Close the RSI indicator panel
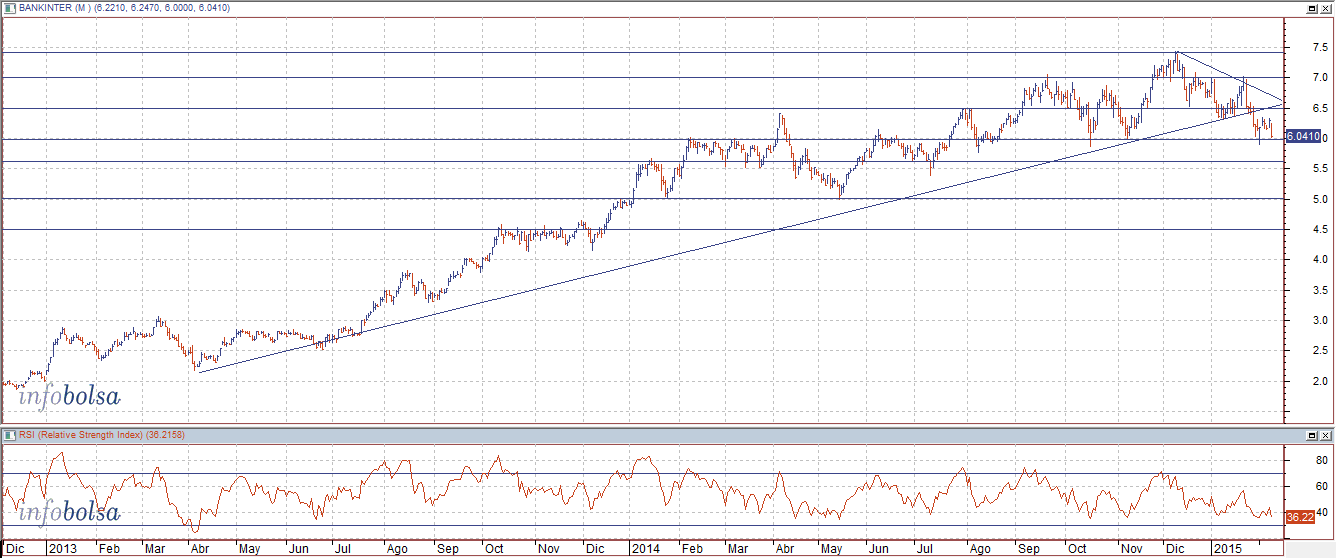1336x558 pixels. pyautogui.click(x=1325, y=436)
